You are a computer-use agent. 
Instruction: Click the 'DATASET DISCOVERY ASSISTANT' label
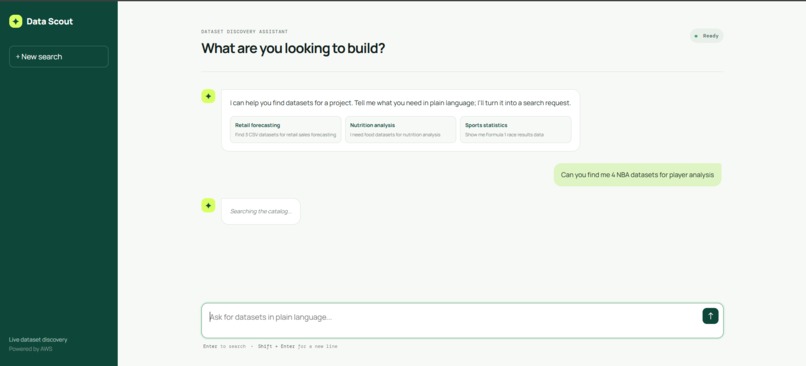[x=244, y=32]
